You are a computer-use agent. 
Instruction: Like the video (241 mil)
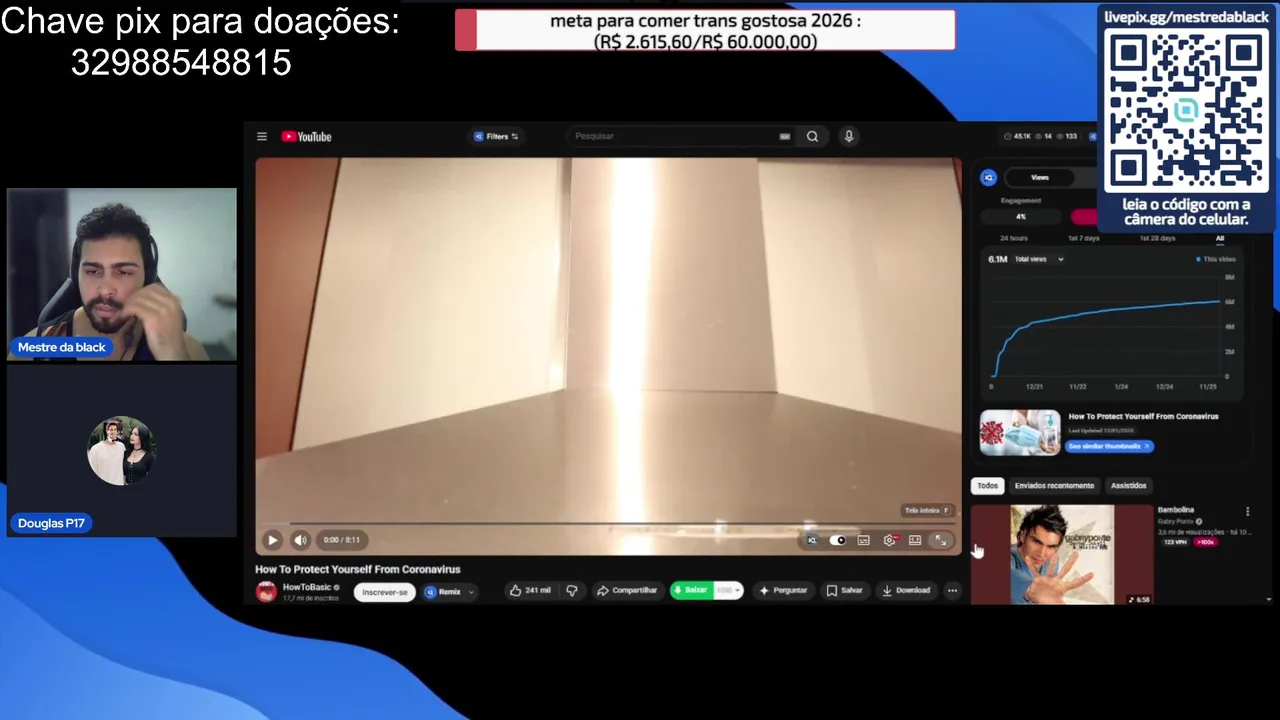(530, 591)
